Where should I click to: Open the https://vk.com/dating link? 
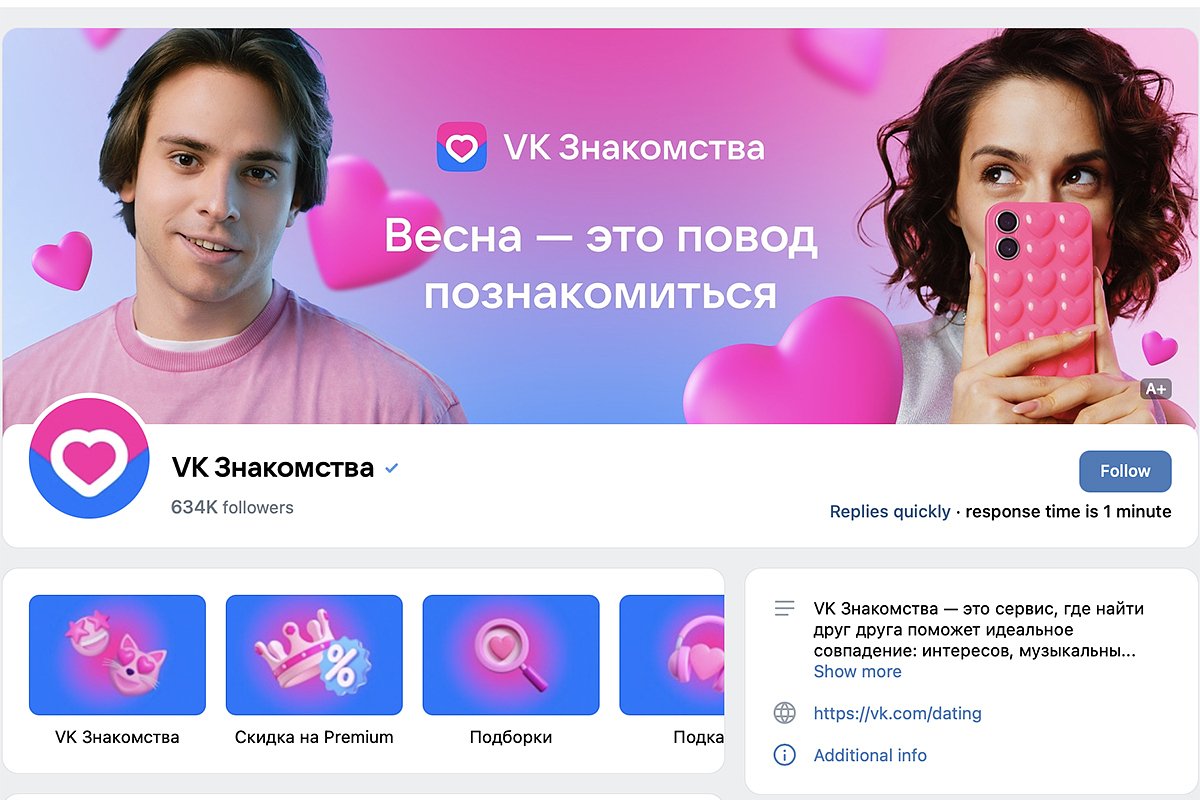(x=897, y=713)
